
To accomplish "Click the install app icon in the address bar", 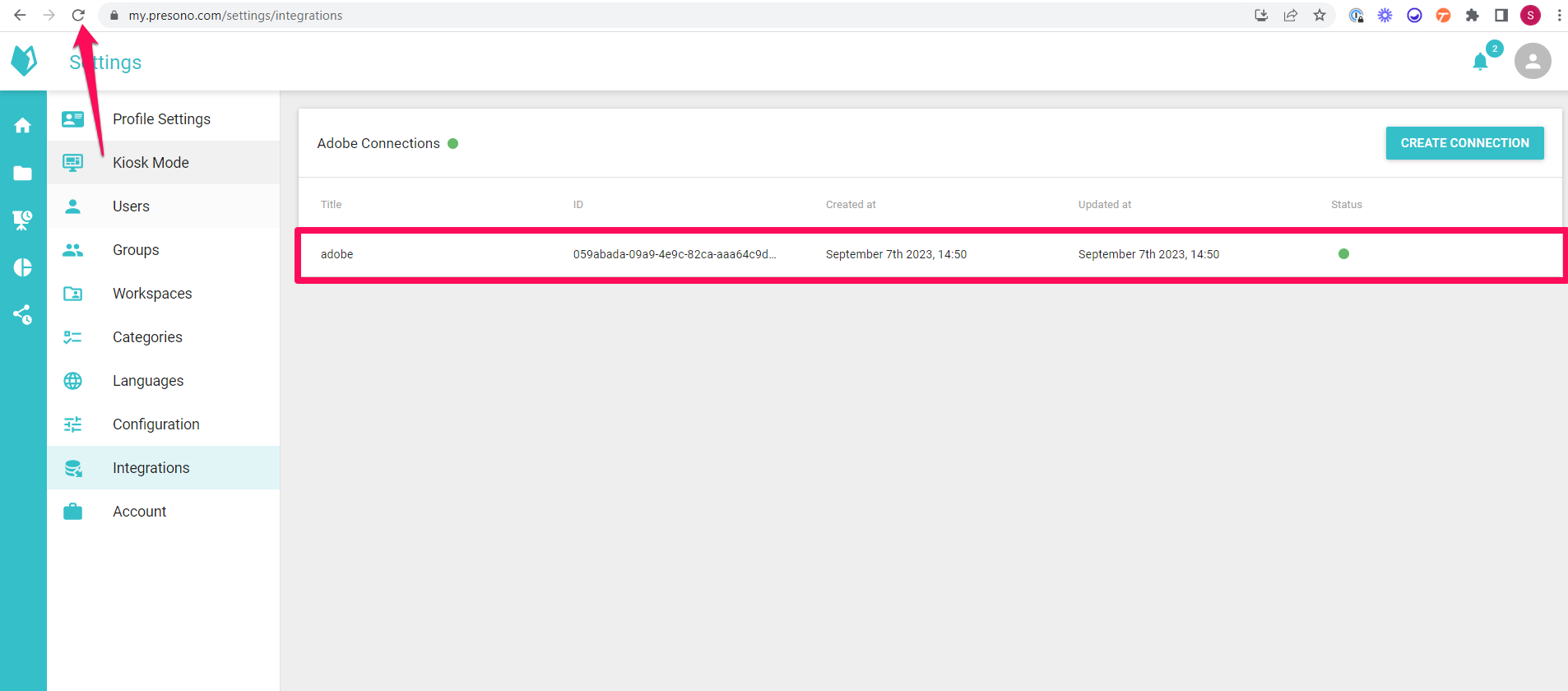I will pos(1261,15).
